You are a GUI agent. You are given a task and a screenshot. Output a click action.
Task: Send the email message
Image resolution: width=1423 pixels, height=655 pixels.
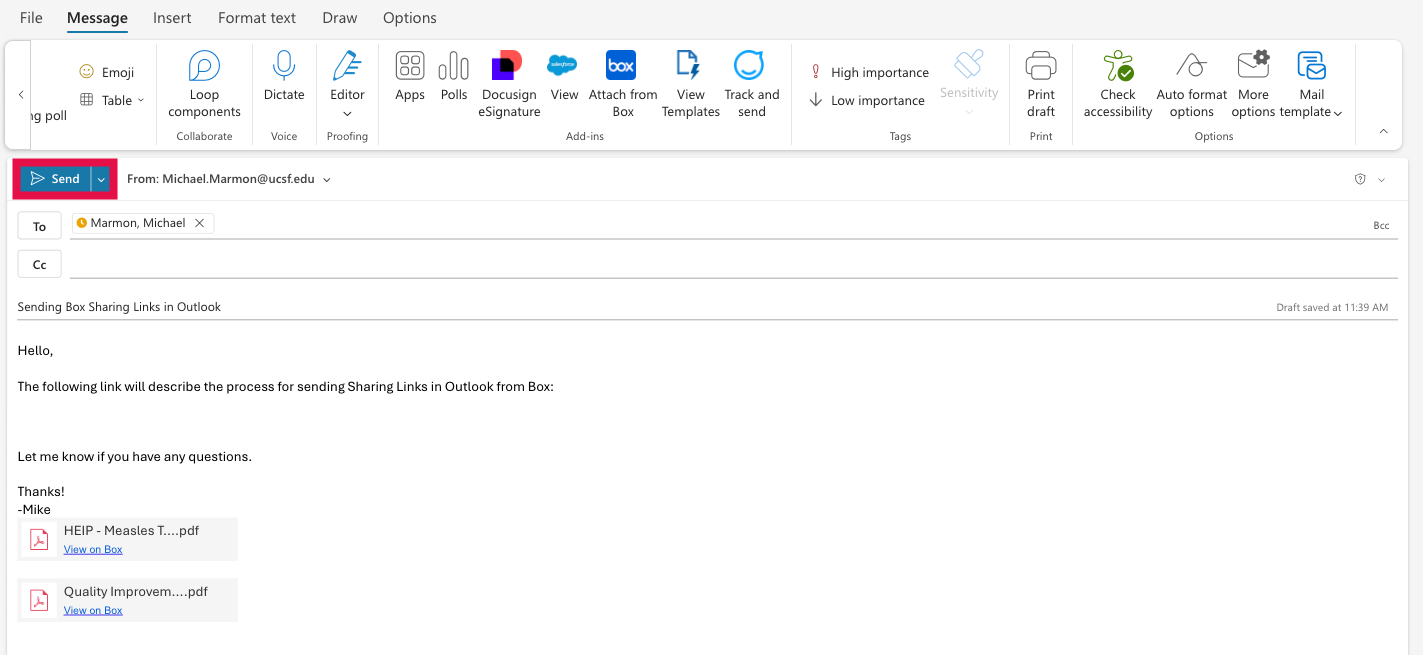(55, 179)
